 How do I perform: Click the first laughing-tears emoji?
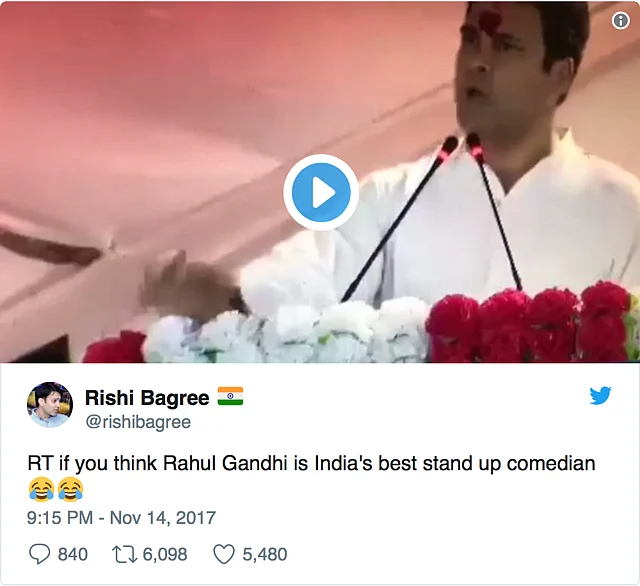tap(41, 489)
